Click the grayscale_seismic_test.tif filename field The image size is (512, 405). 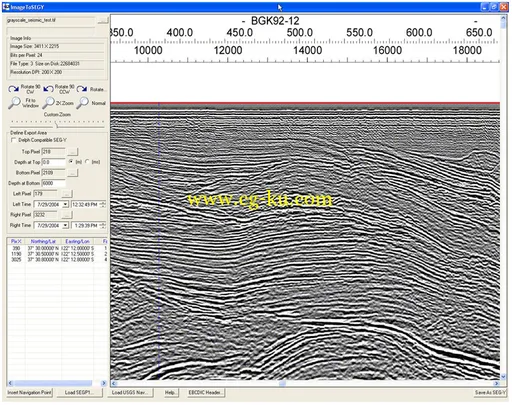click(51, 21)
